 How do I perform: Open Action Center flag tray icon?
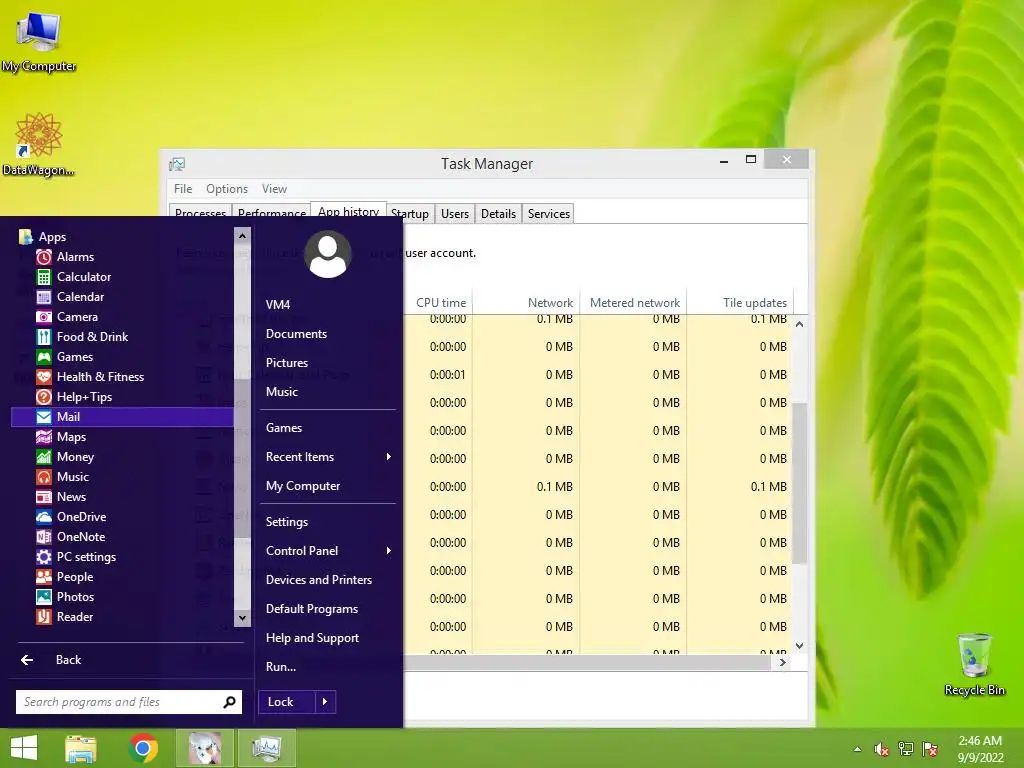click(x=930, y=749)
